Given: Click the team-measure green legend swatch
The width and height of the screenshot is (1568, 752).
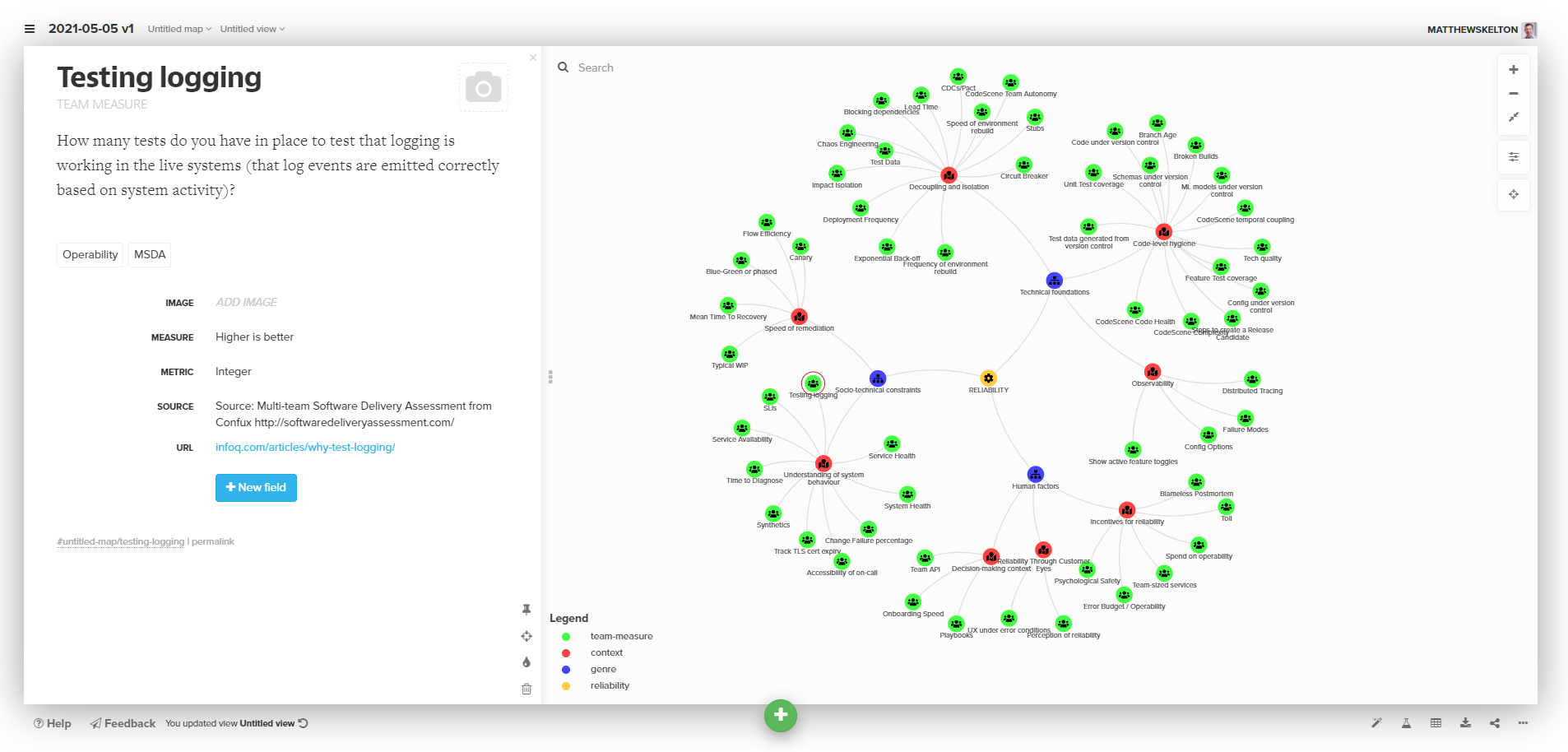Looking at the screenshot, I should 566,636.
